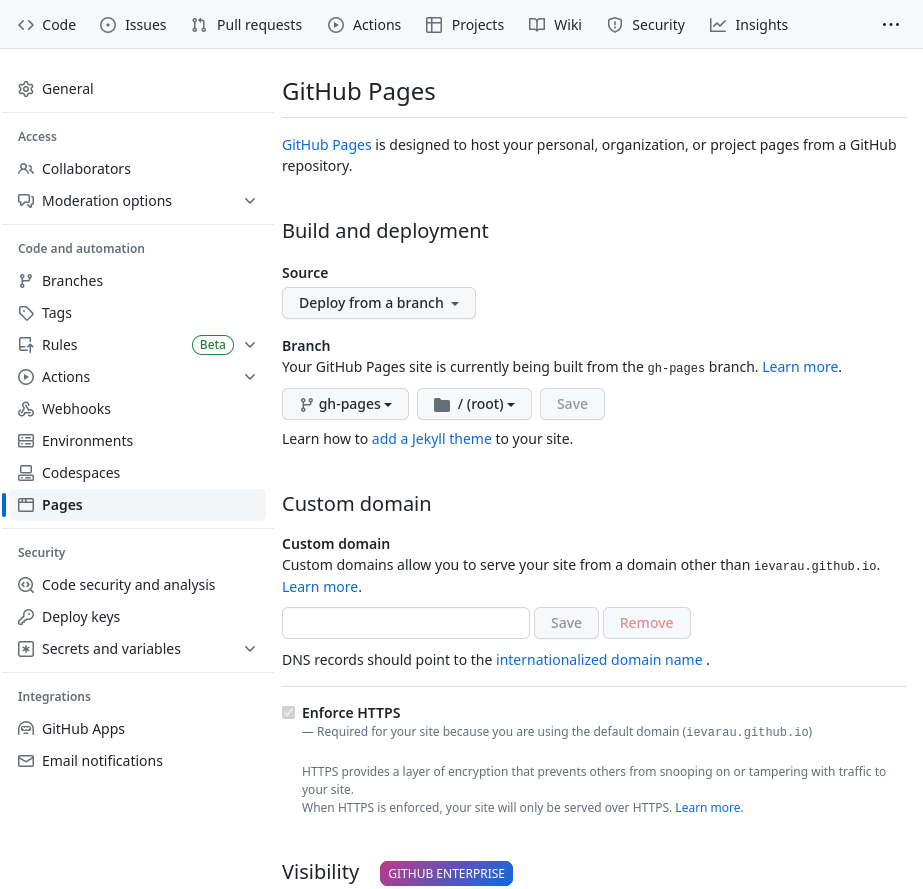Click the GitHub Apps icon
This screenshot has height=889, width=923.
[x=26, y=729]
